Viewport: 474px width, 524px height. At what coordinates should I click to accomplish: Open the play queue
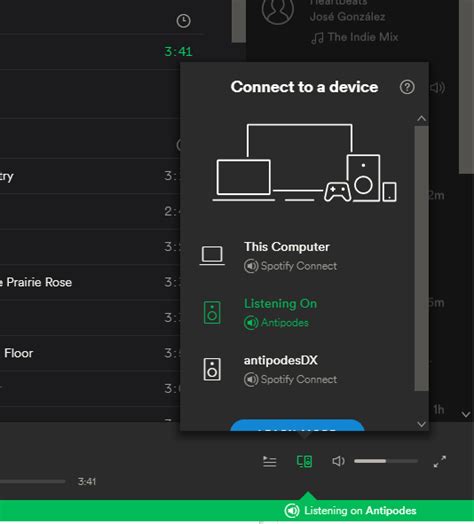269,462
